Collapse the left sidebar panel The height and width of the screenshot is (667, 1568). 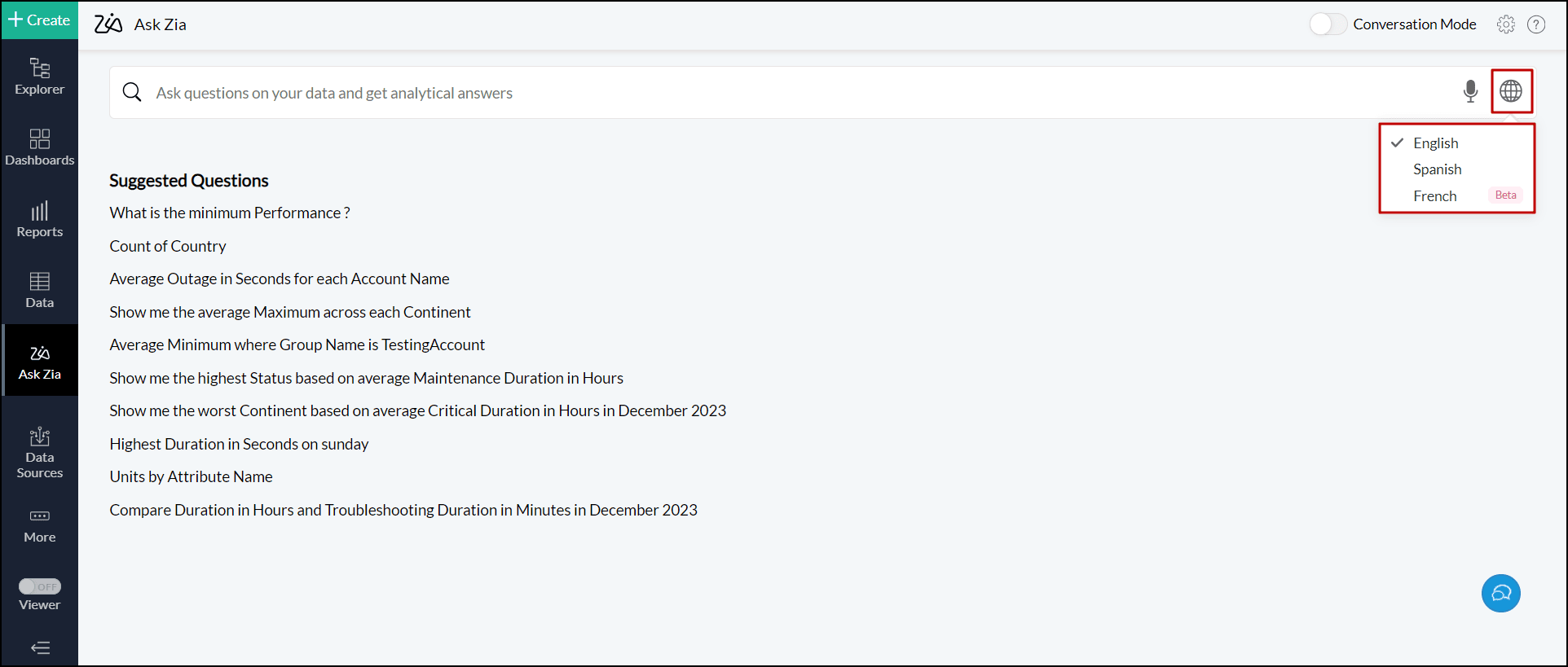tap(39, 648)
